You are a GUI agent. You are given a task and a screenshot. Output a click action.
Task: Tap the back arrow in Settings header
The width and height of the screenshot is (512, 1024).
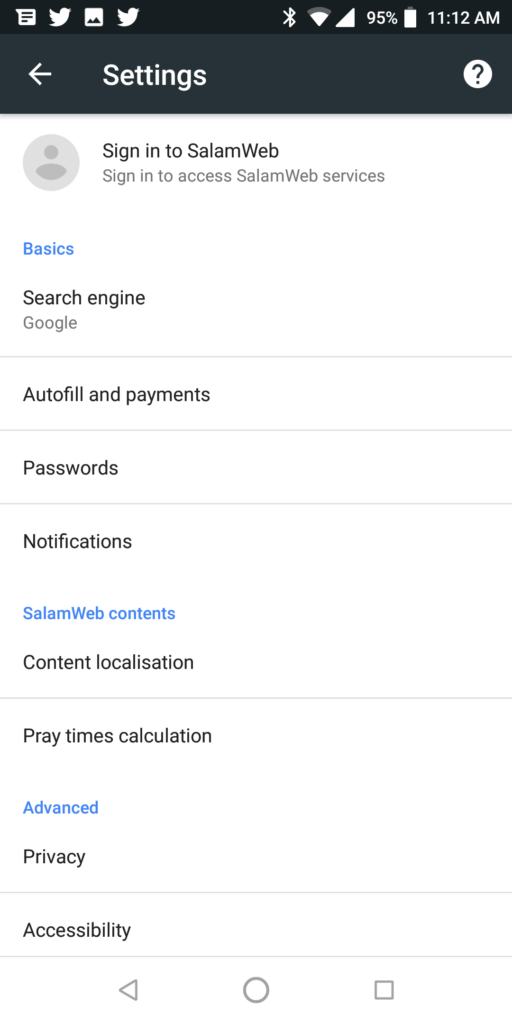coord(40,74)
